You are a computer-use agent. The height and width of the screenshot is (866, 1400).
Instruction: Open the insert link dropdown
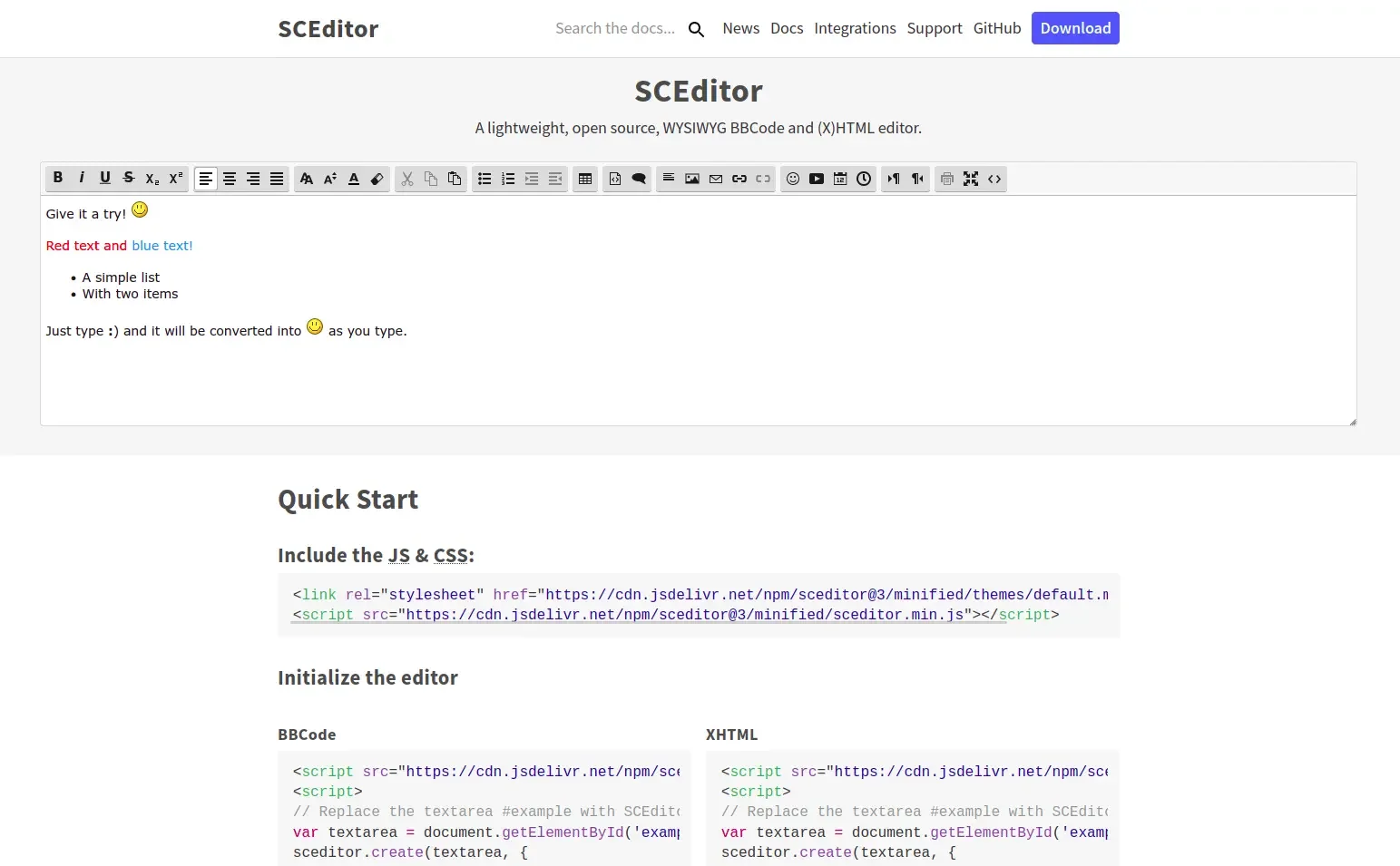pos(739,179)
